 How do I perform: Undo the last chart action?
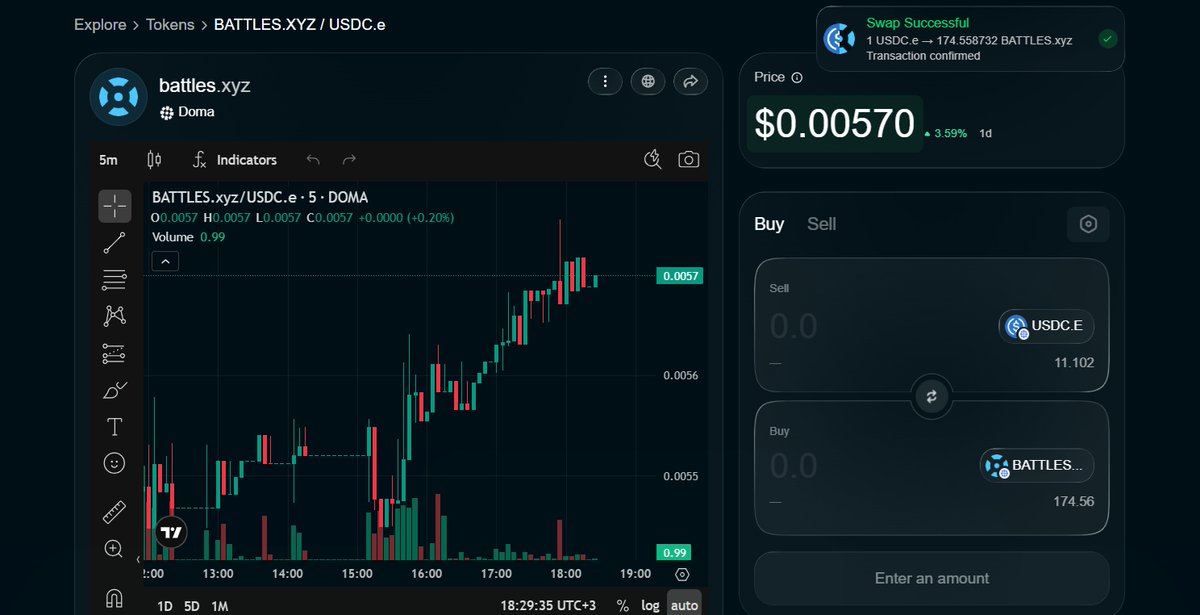click(313, 160)
